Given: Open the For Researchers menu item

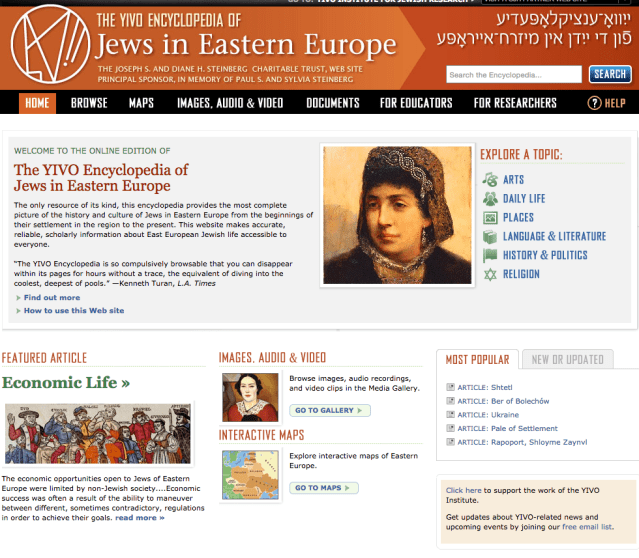Looking at the screenshot, I should point(515,103).
